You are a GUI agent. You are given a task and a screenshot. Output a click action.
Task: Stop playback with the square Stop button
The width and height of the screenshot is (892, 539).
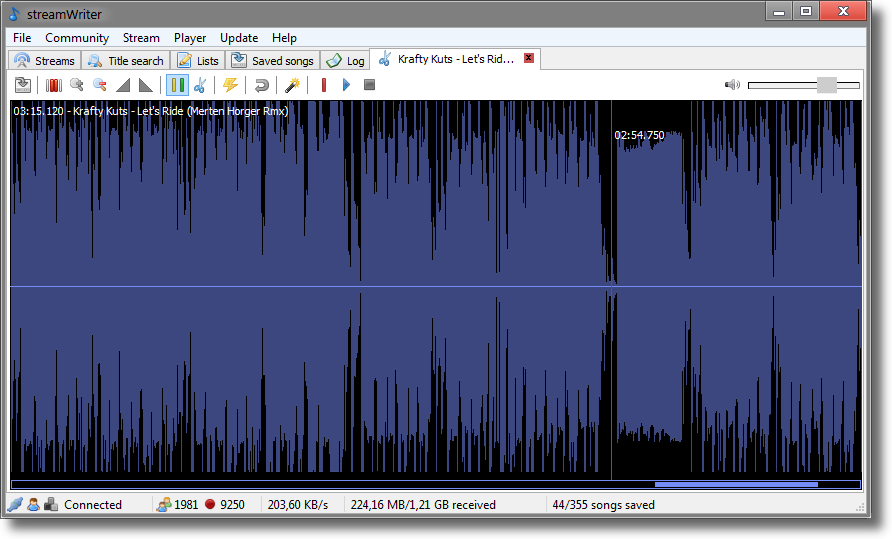click(x=369, y=85)
